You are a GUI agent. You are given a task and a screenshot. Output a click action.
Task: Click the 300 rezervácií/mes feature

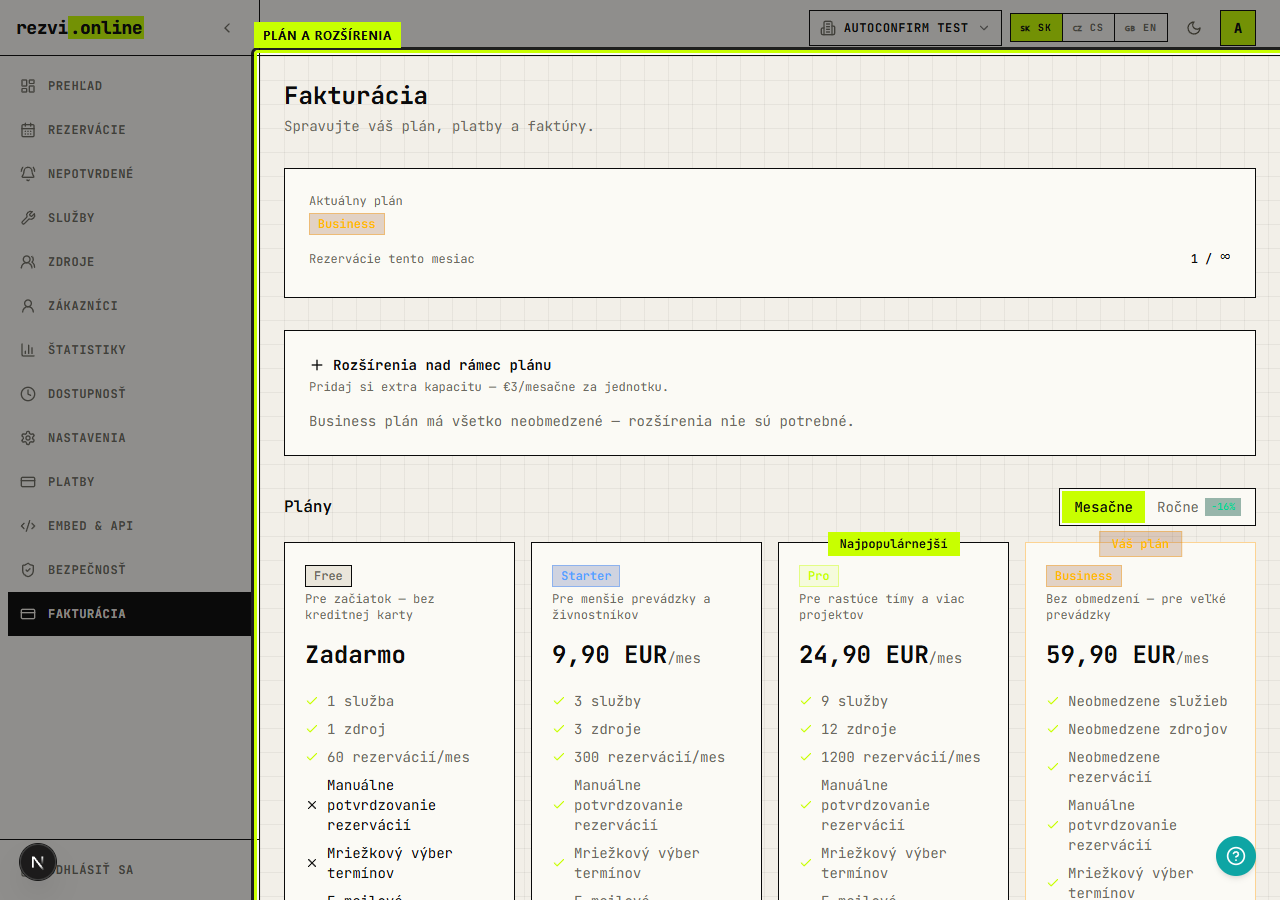click(650, 758)
